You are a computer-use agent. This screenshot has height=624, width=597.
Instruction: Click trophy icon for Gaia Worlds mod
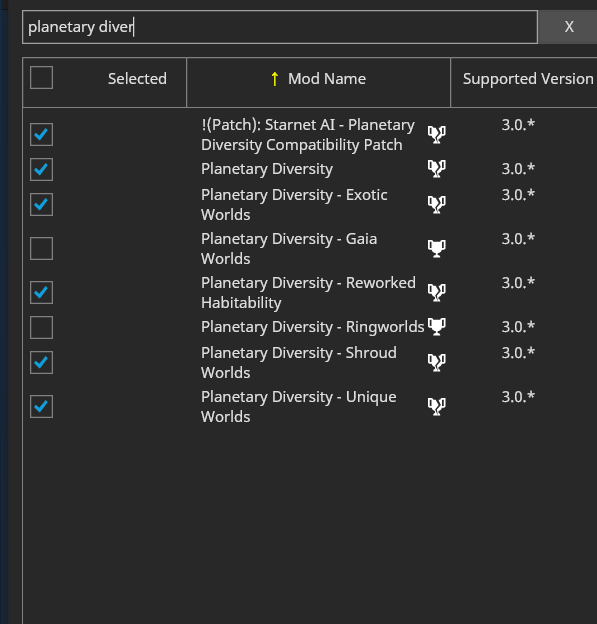point(437,248)
